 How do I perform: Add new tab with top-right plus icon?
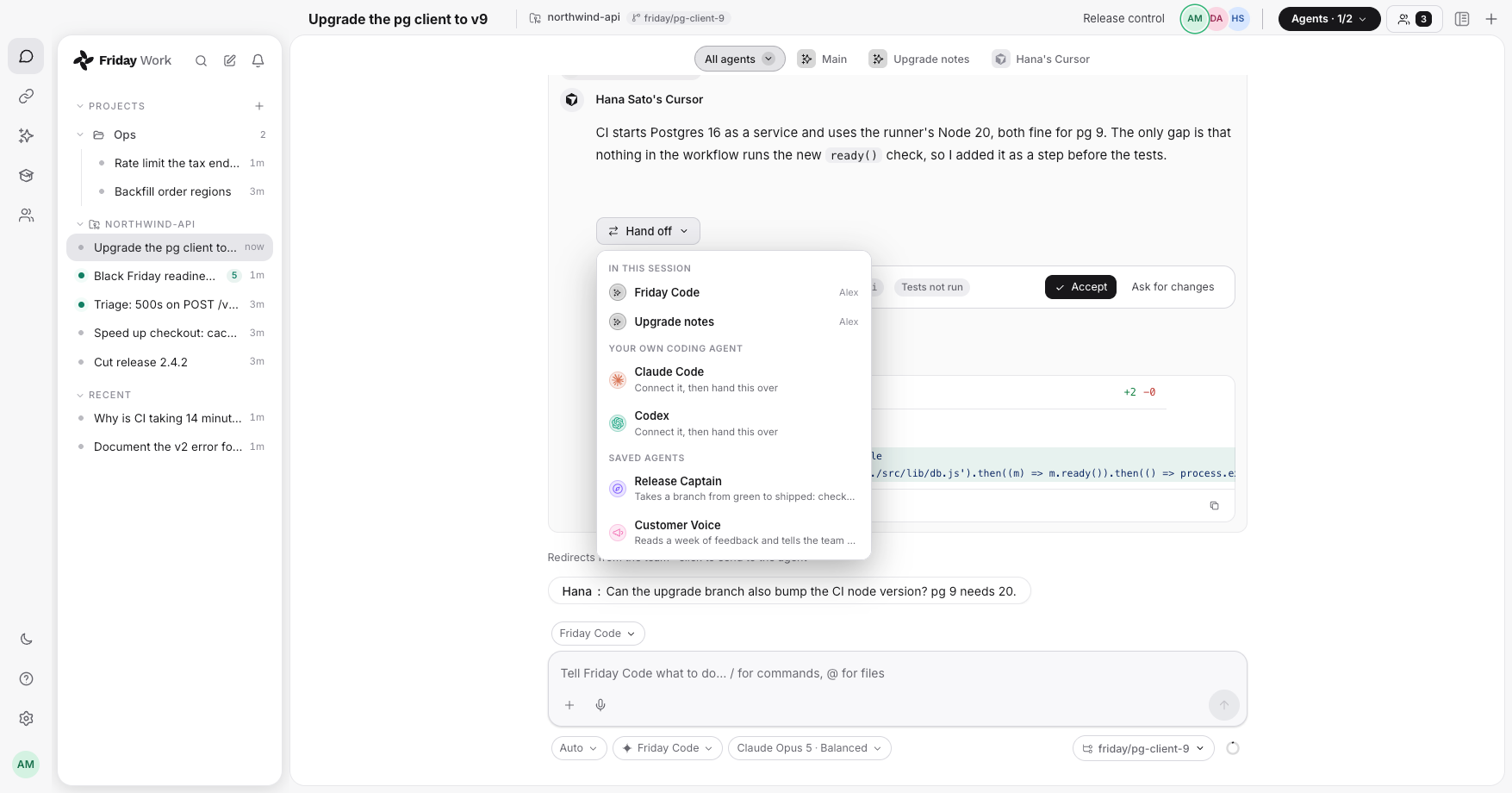[1491, 19]
